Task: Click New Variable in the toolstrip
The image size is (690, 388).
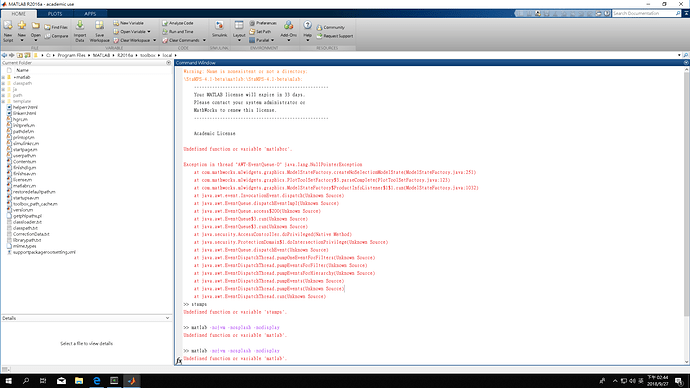Action: coord(128,23)
